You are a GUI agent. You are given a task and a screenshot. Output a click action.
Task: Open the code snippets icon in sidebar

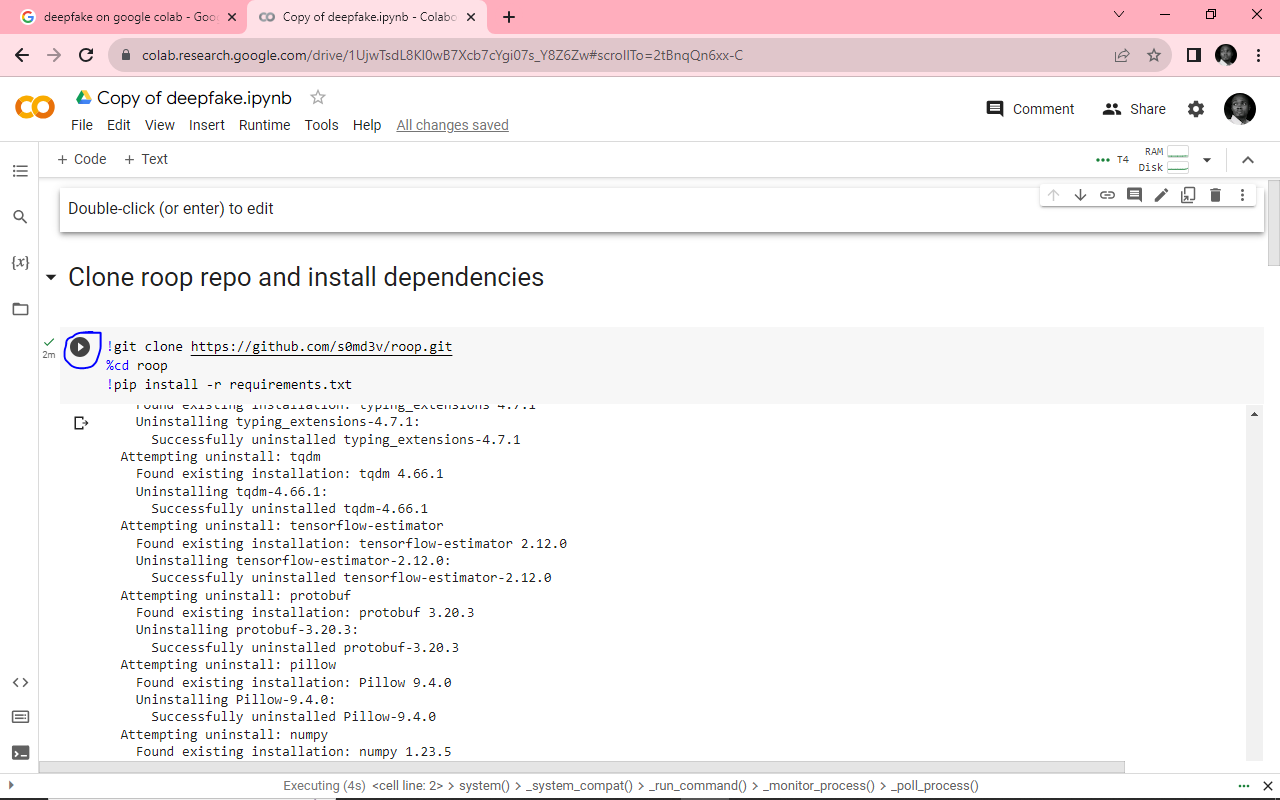click(x=20, y=682)
